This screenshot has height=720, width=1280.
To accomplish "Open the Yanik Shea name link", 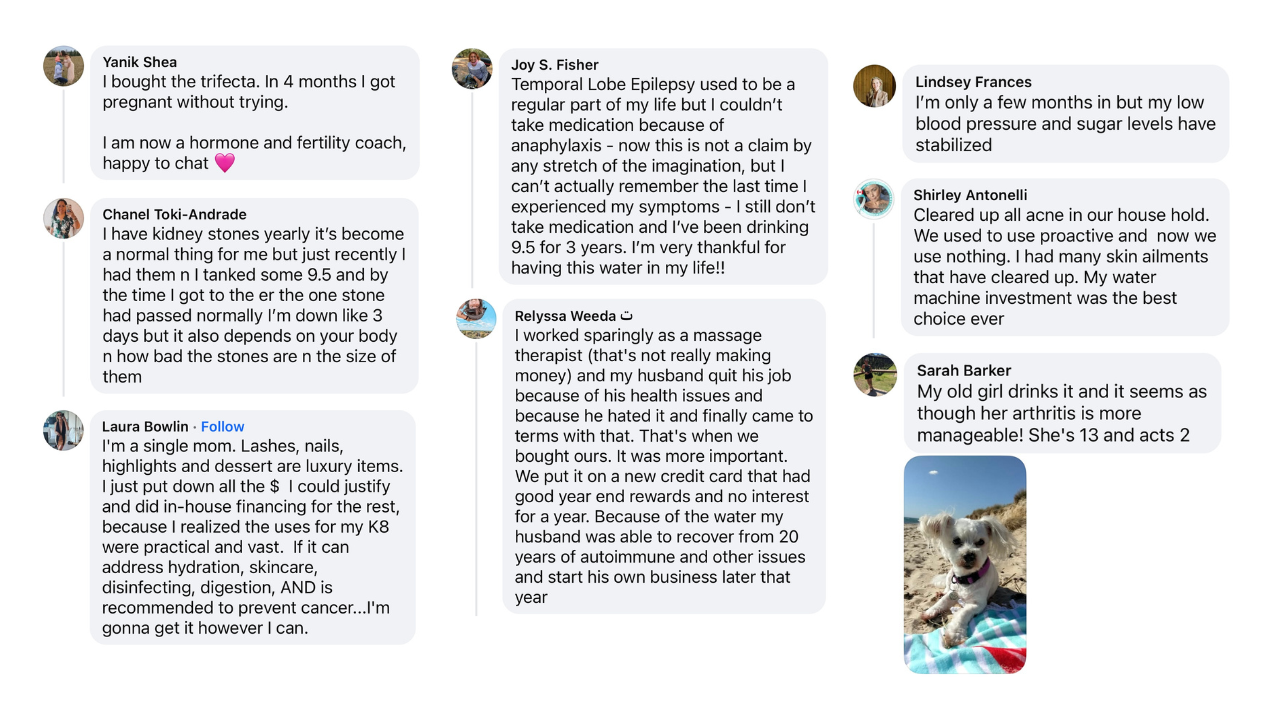I will 140,62.
